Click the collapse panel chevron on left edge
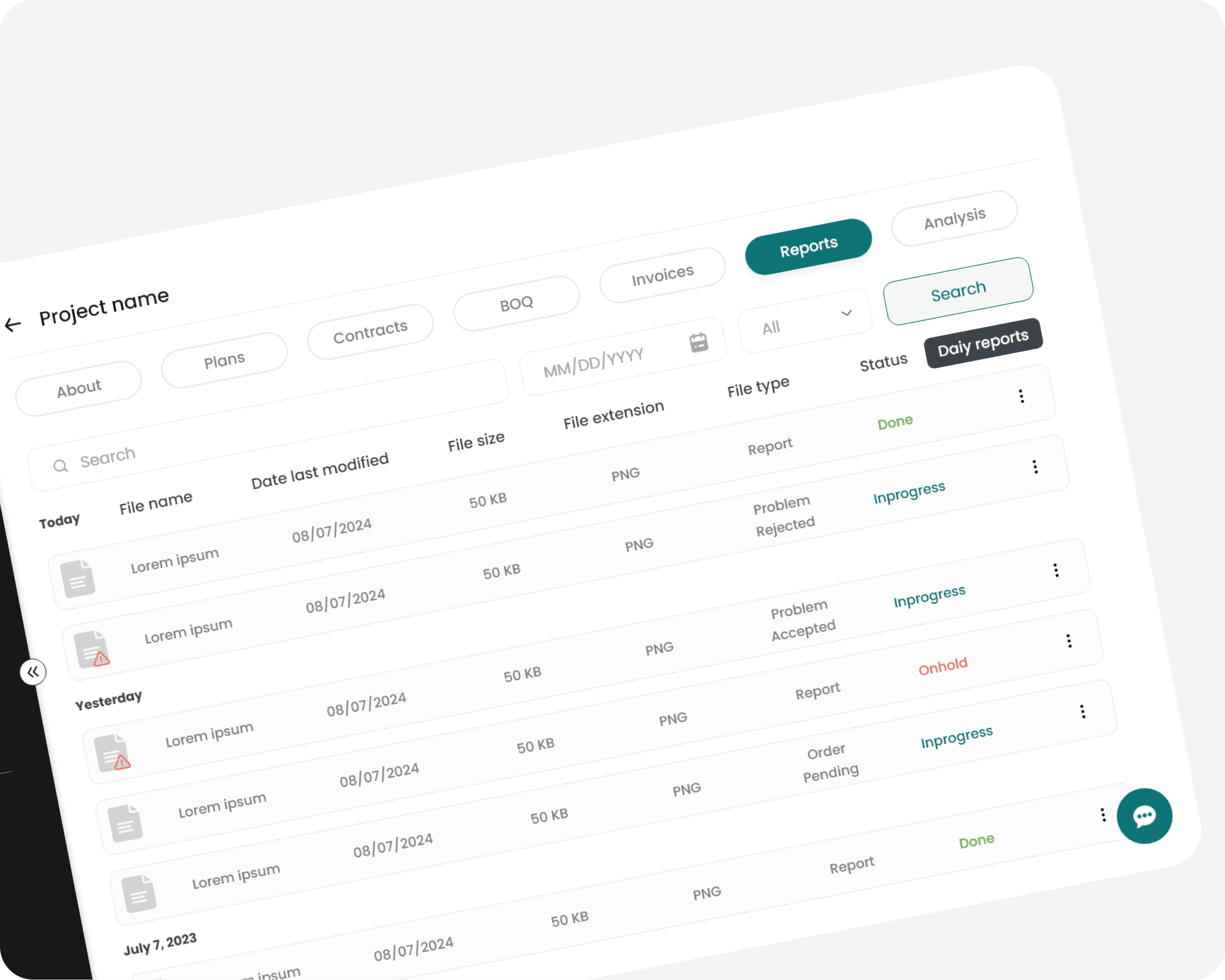 click(33, 671)
